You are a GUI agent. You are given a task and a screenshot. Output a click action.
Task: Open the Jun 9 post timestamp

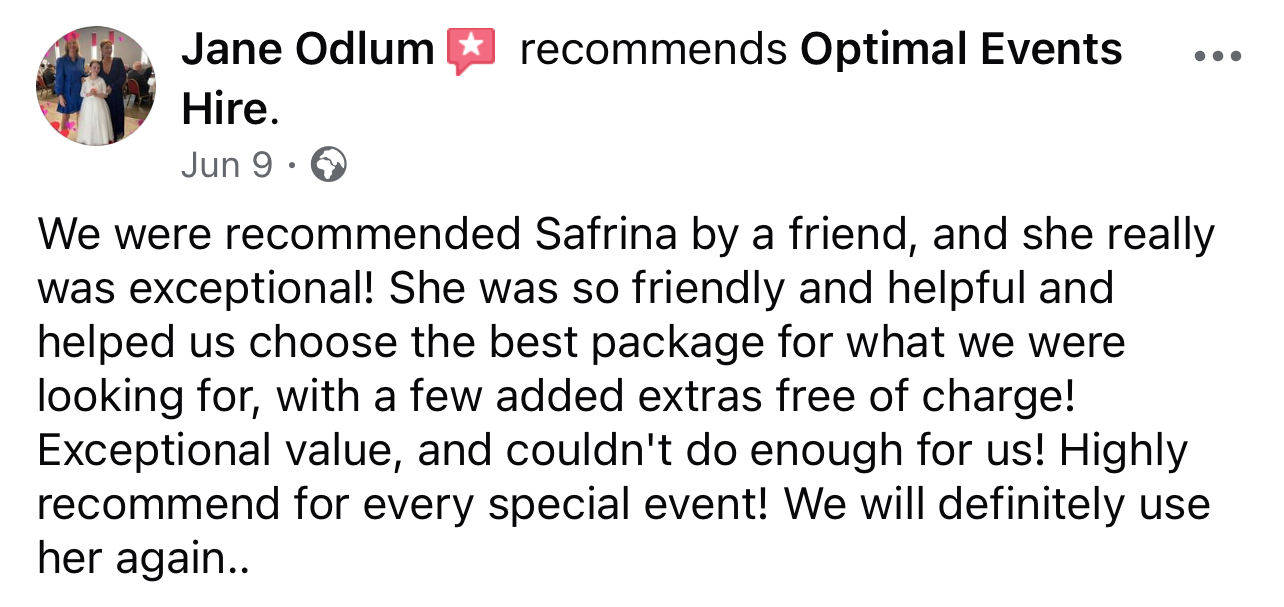[x=226, y=165]
